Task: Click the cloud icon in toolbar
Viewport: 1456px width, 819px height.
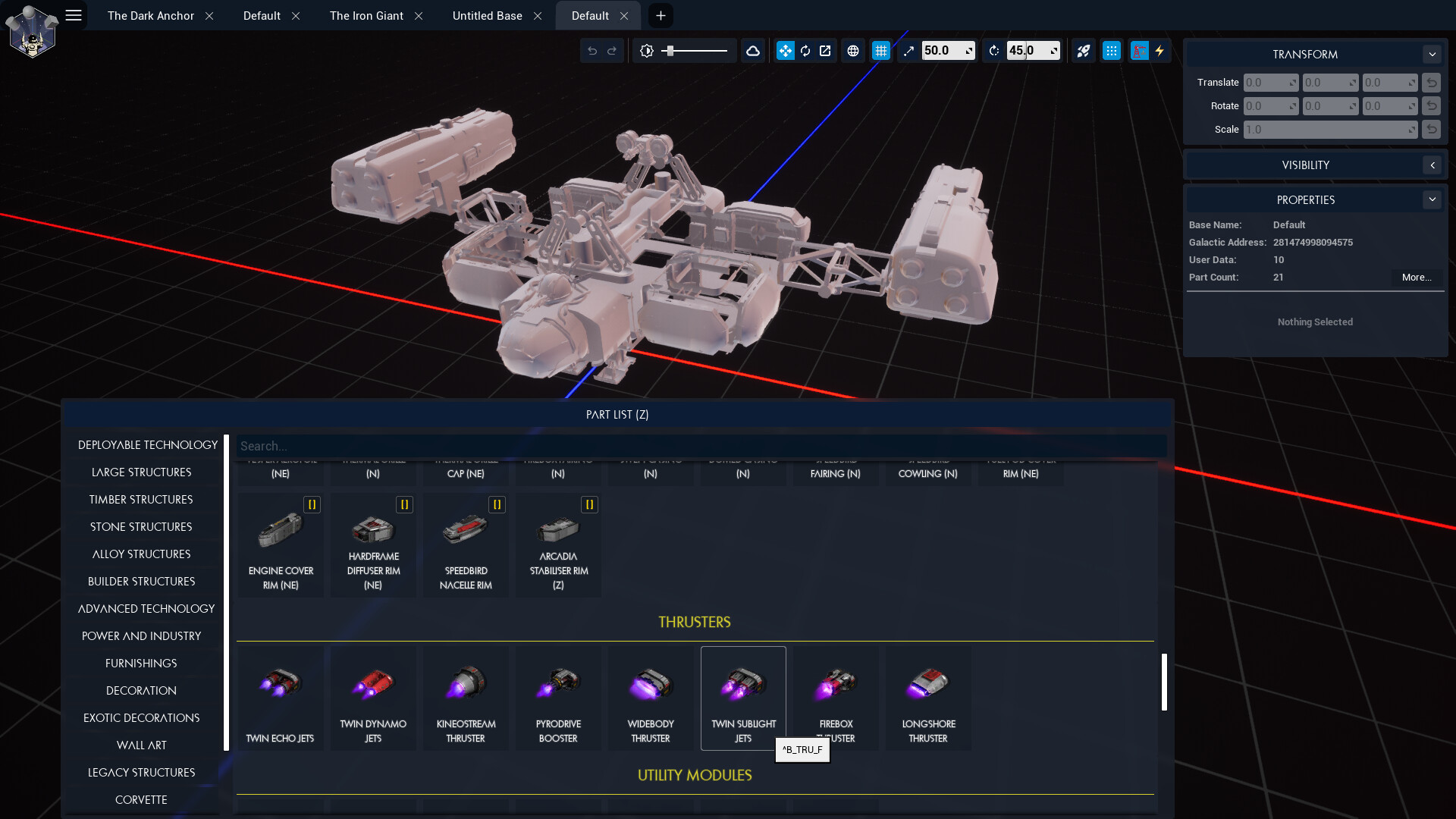Action: coord(752,51)
